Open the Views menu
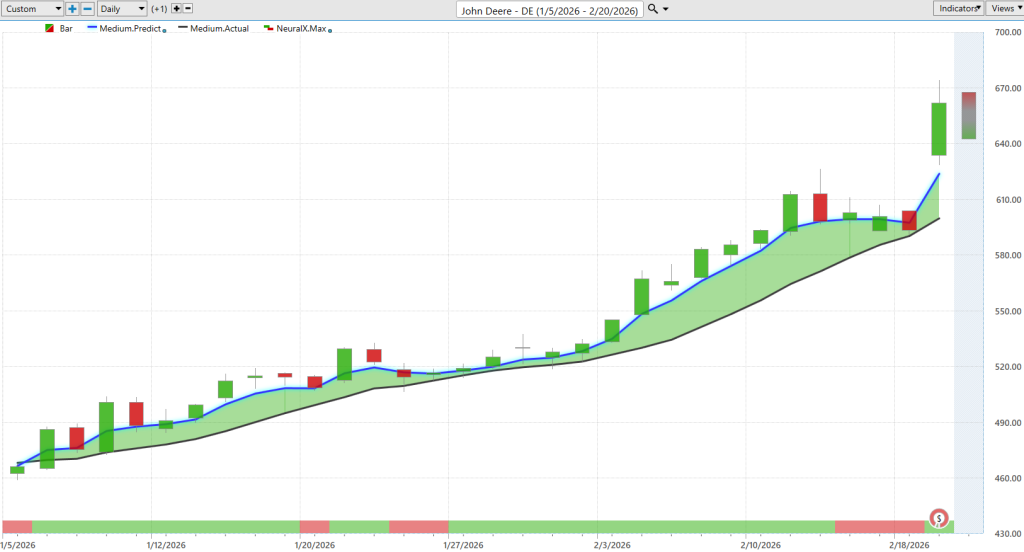 1004,8
